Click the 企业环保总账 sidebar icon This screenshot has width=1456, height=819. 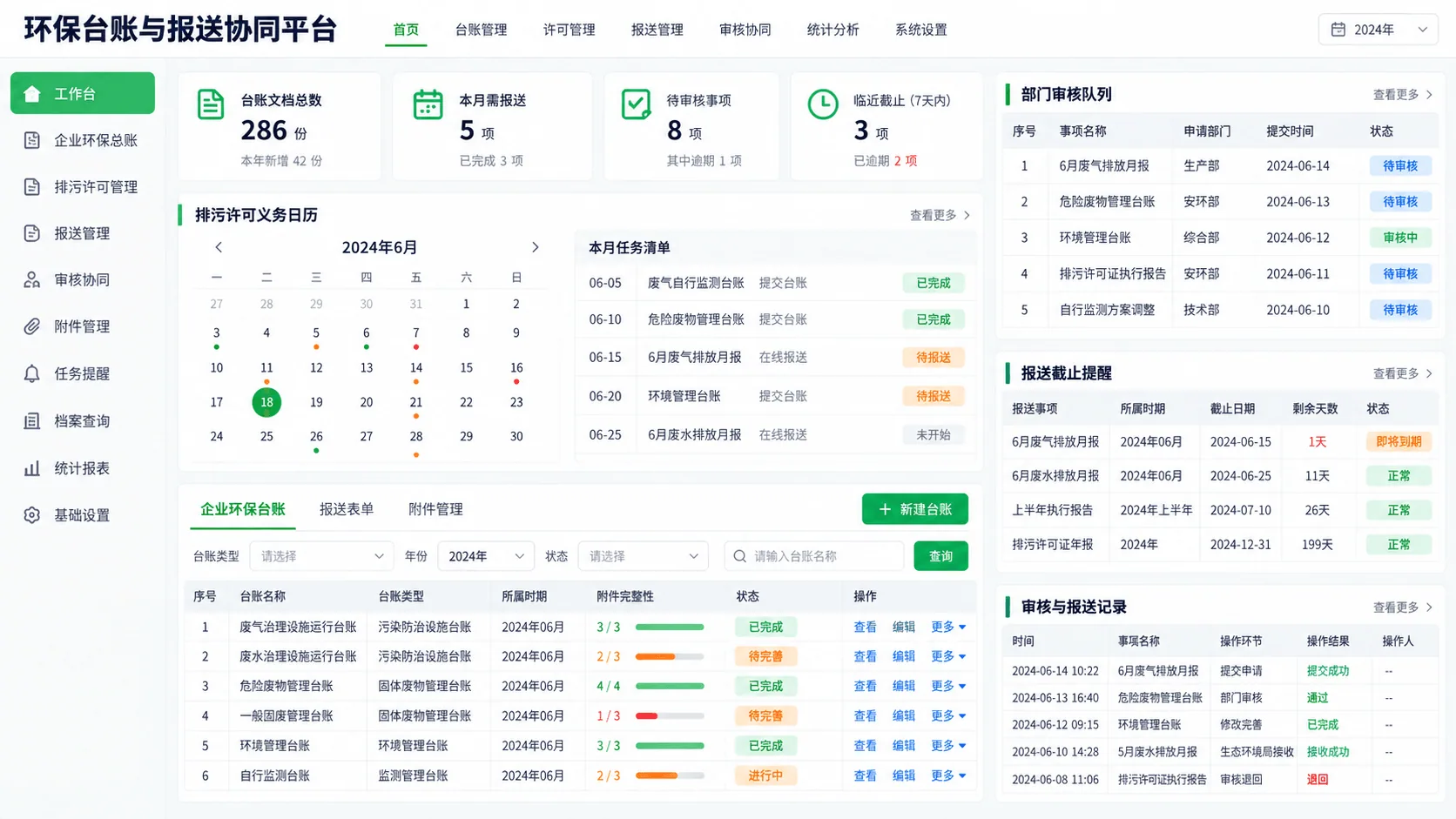click(32, 140)
